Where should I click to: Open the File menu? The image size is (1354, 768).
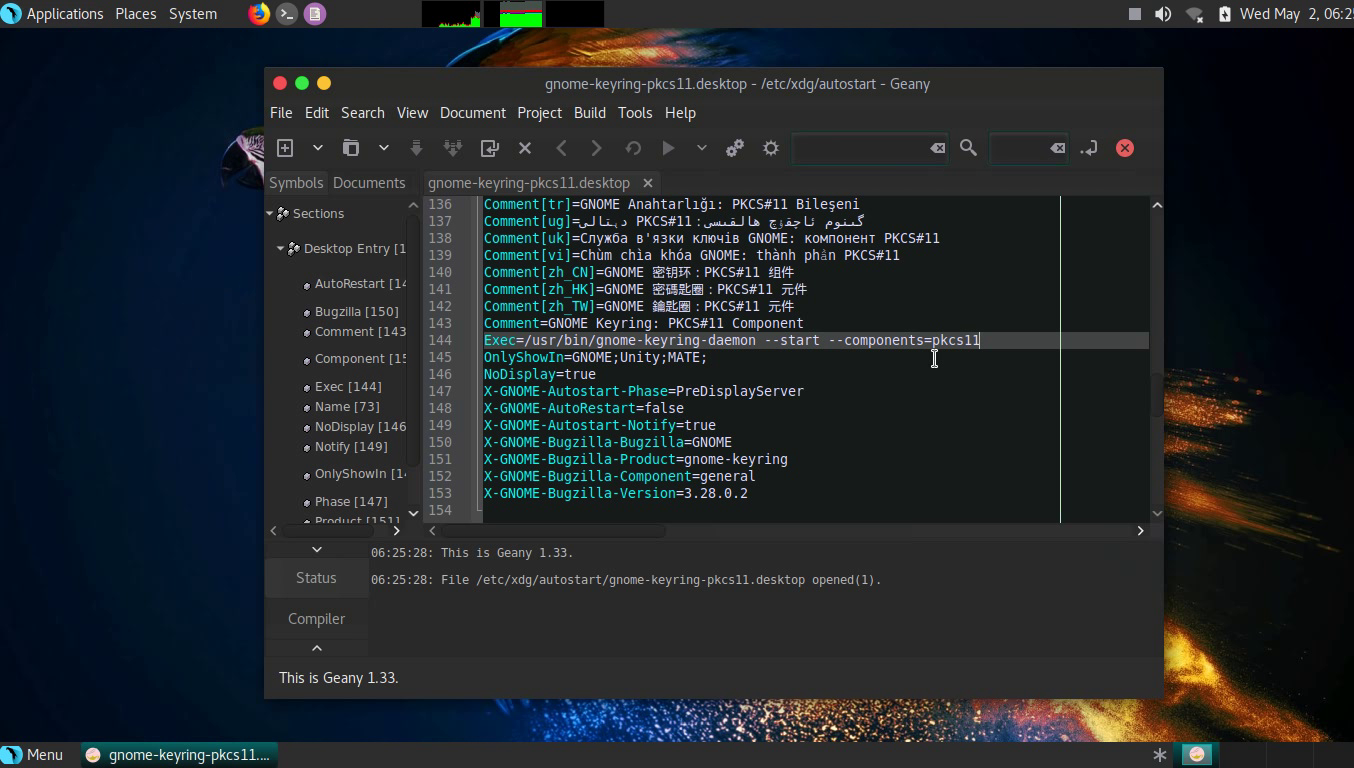pyautogui.click(x=281, y=113)
